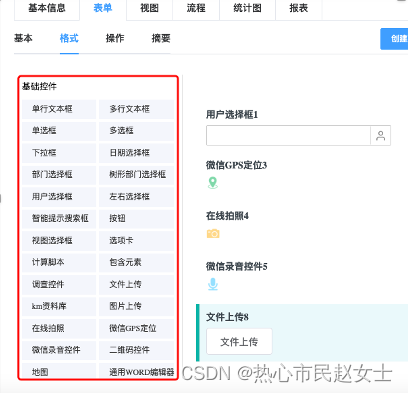The height and width of the screenshot is (393, 408).
Task: Add the 选项卡 control
Action: coord(136,241)
